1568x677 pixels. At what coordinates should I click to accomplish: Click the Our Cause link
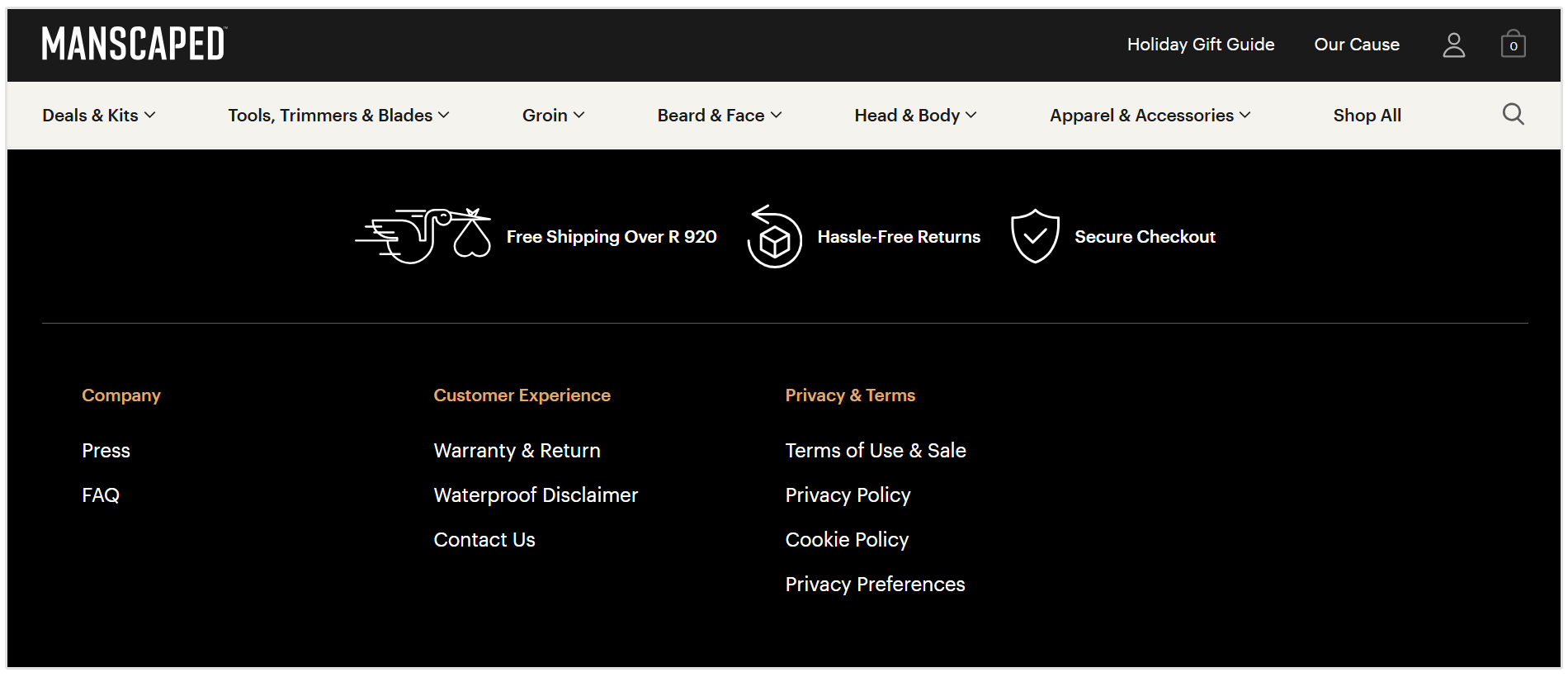[x=1356, y=45]
